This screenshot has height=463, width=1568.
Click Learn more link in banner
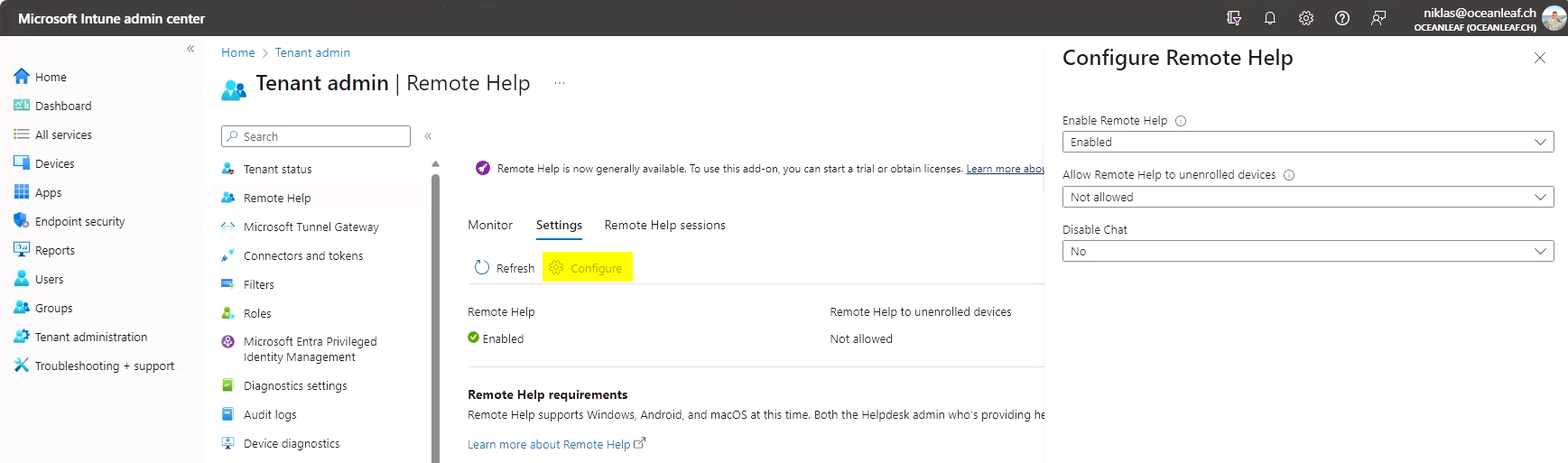[x=1005, y=169]
